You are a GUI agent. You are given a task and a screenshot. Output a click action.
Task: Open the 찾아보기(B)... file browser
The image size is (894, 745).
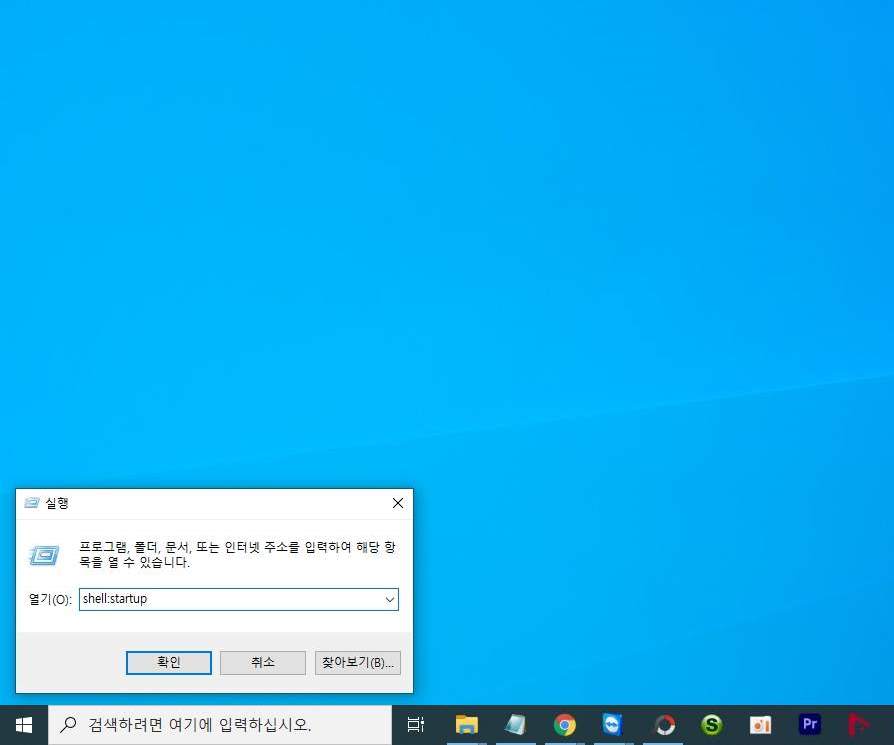coord(357,662)
